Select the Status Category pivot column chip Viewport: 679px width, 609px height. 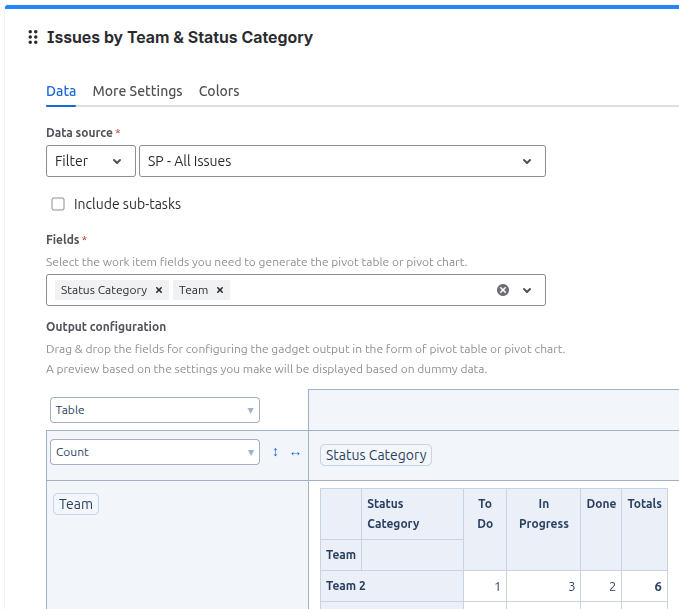click(376, 455)
